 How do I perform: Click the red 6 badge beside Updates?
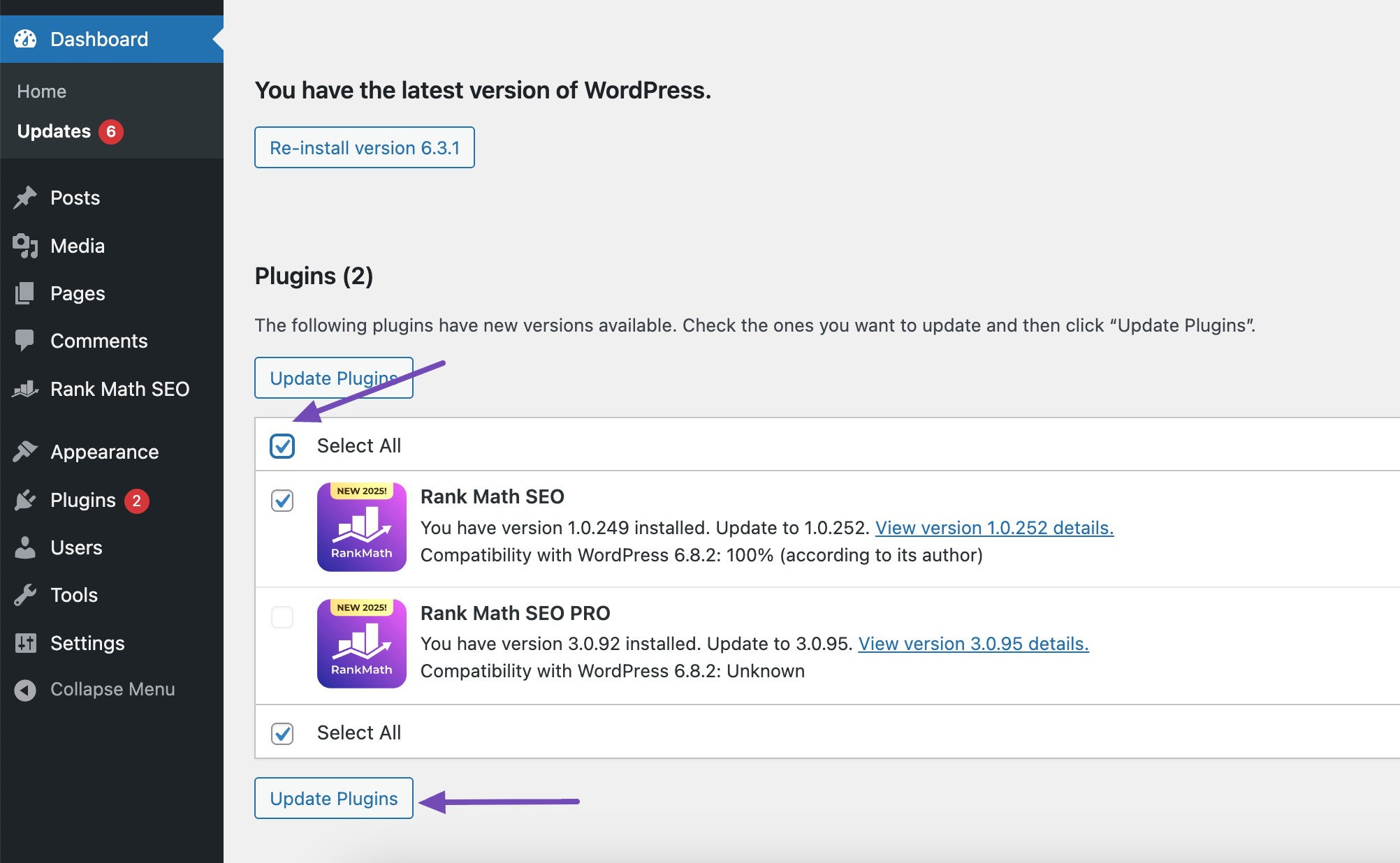(111, 131)
